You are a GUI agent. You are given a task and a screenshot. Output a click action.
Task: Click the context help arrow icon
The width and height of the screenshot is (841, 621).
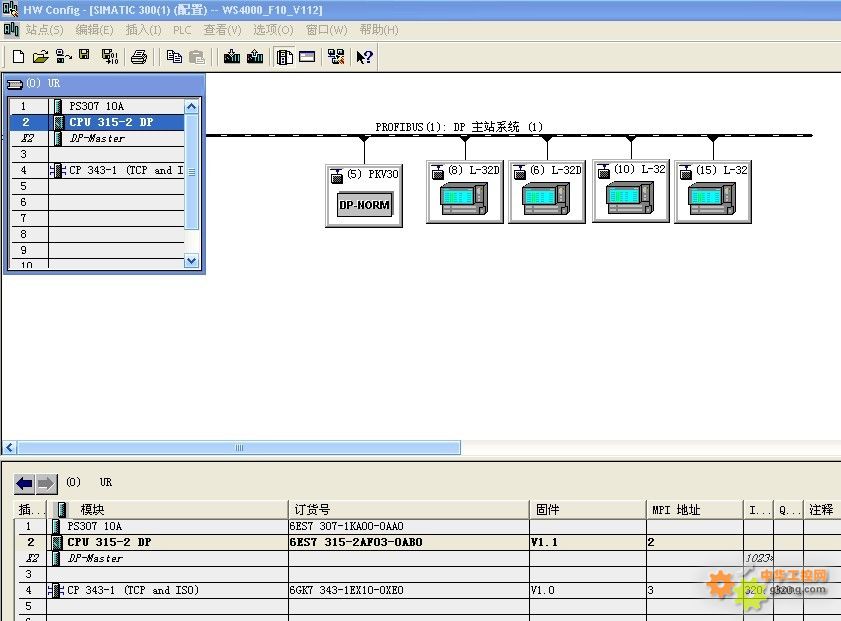364,57
